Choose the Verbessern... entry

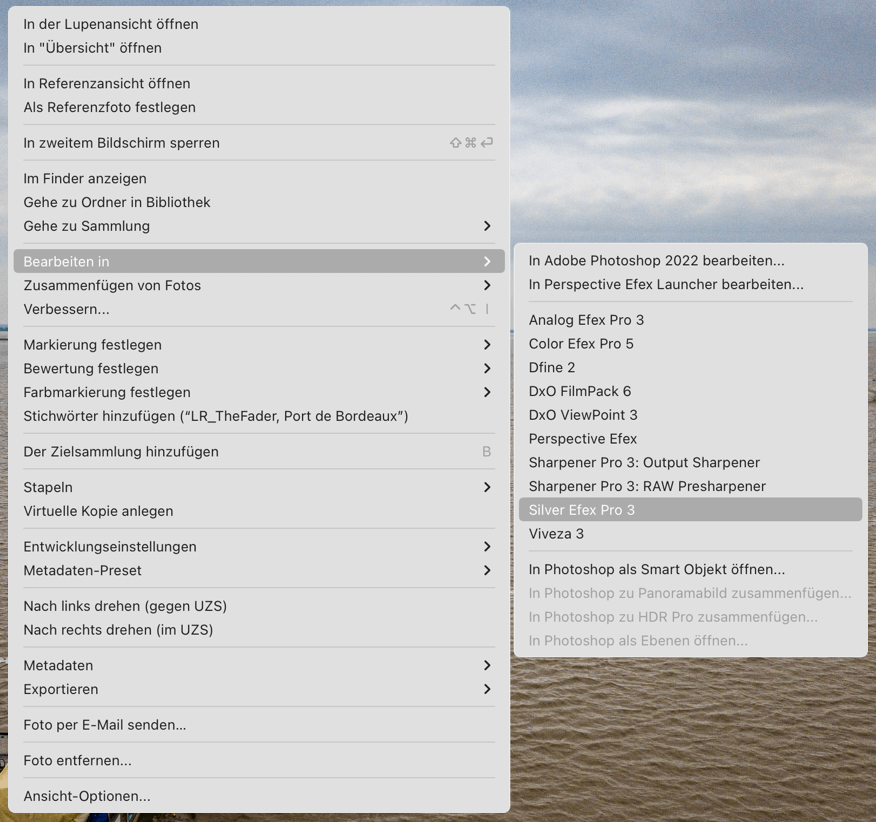coord(259,309)
